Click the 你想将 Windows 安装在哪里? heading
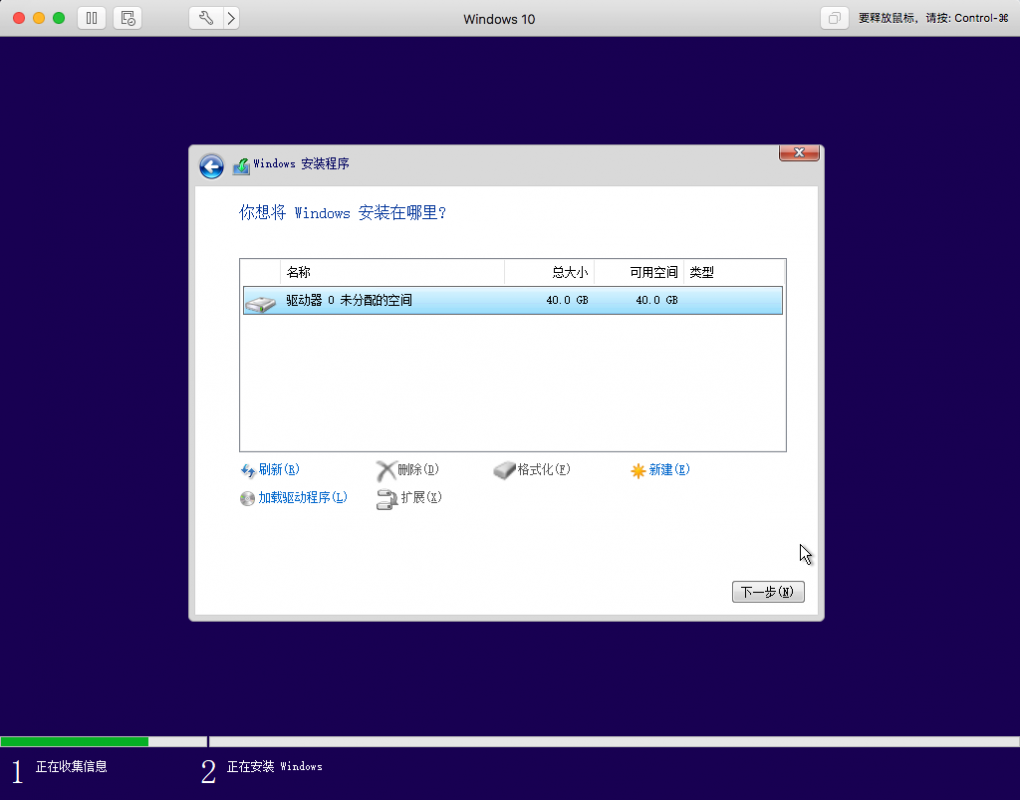The image size is (1020, 800). click(342, 213)
